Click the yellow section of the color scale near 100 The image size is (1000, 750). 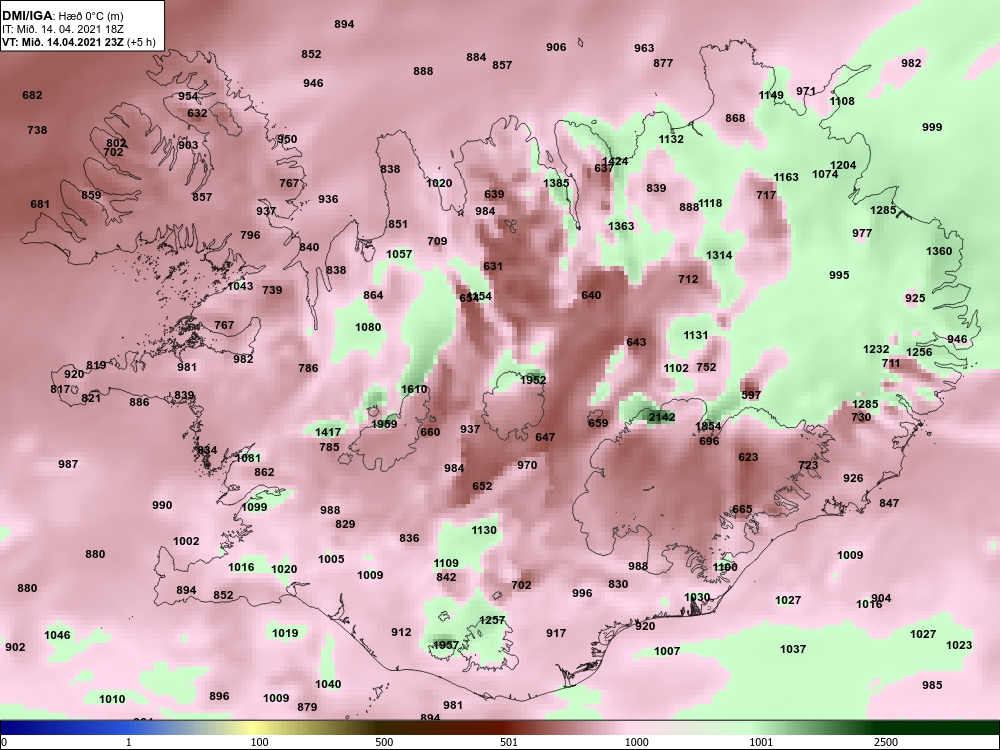click(252, 728)
